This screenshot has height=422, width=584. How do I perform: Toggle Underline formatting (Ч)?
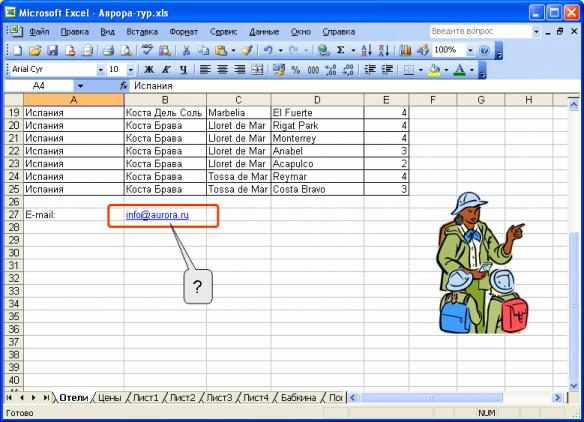183,70
